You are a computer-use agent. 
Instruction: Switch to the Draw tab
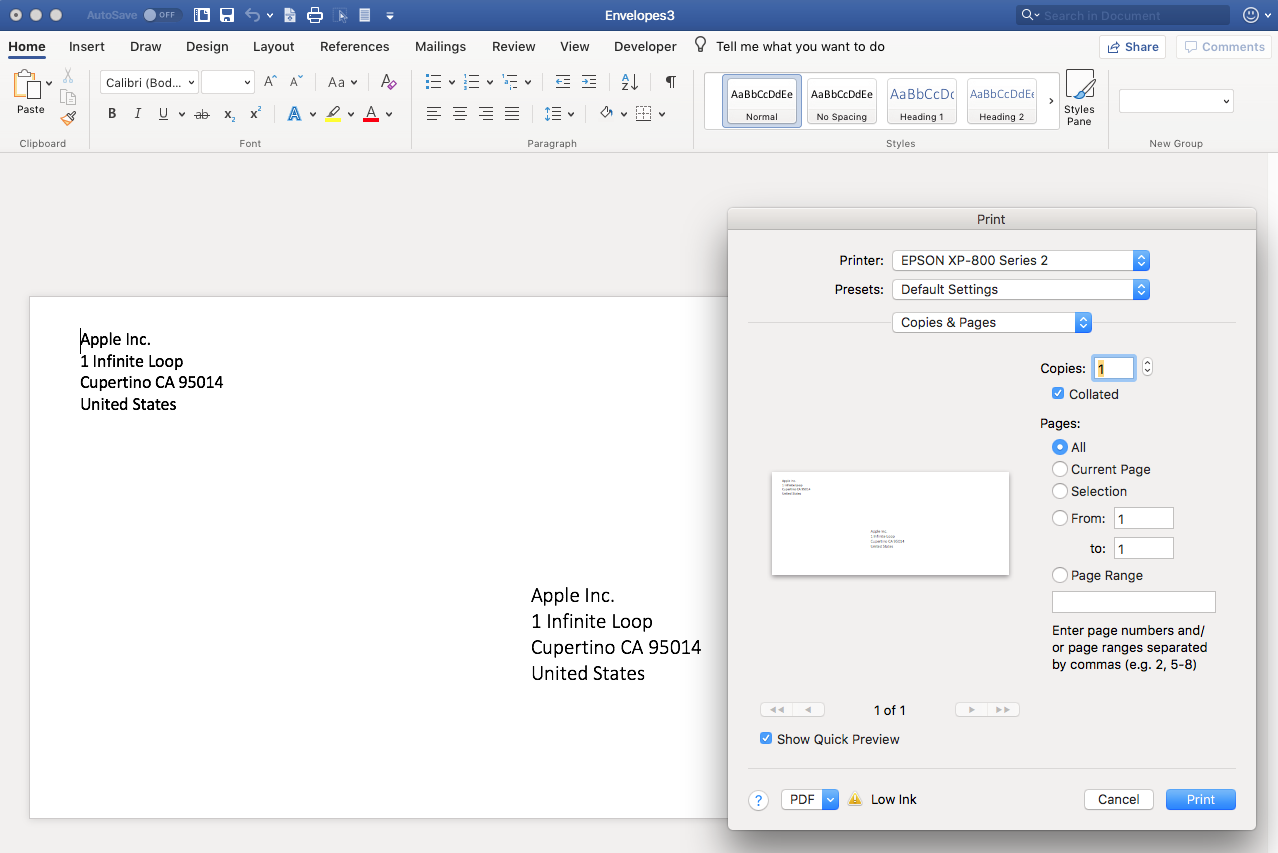point(146,46)
